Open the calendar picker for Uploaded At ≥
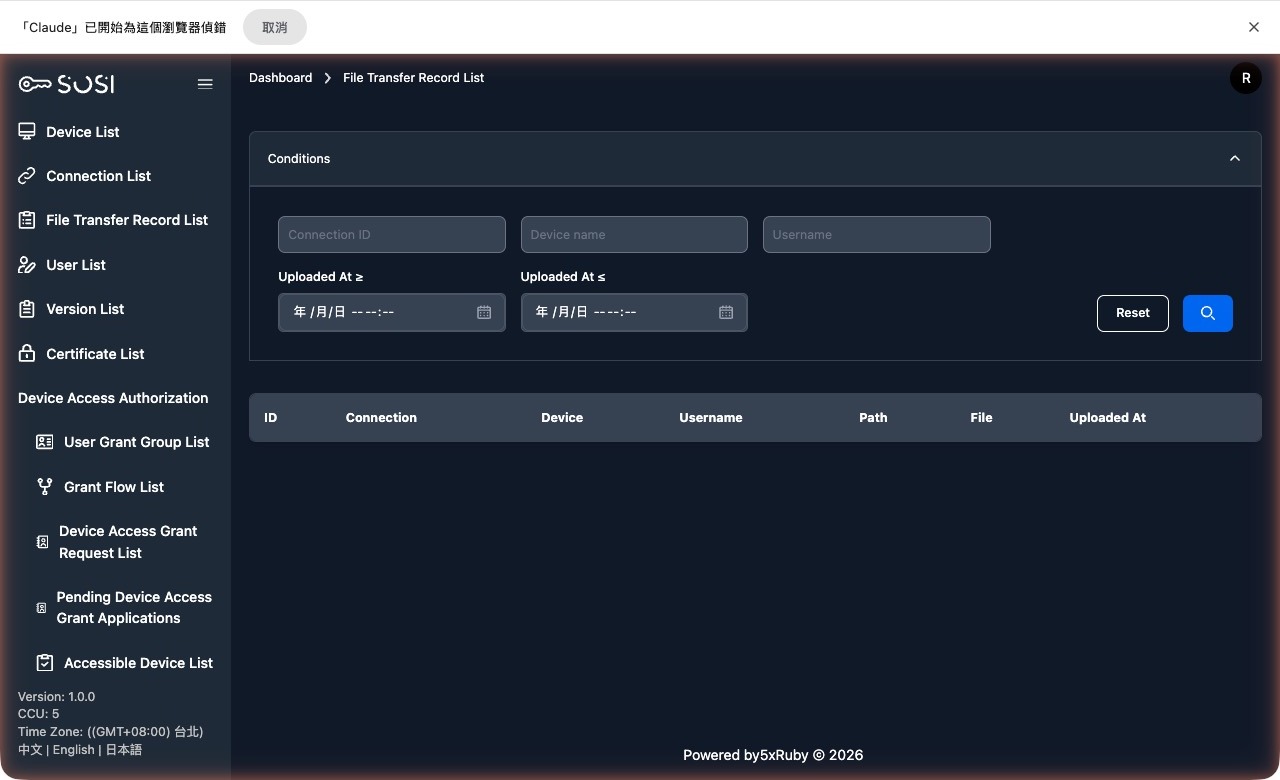The image size is (1280, 780). point(484,312)
